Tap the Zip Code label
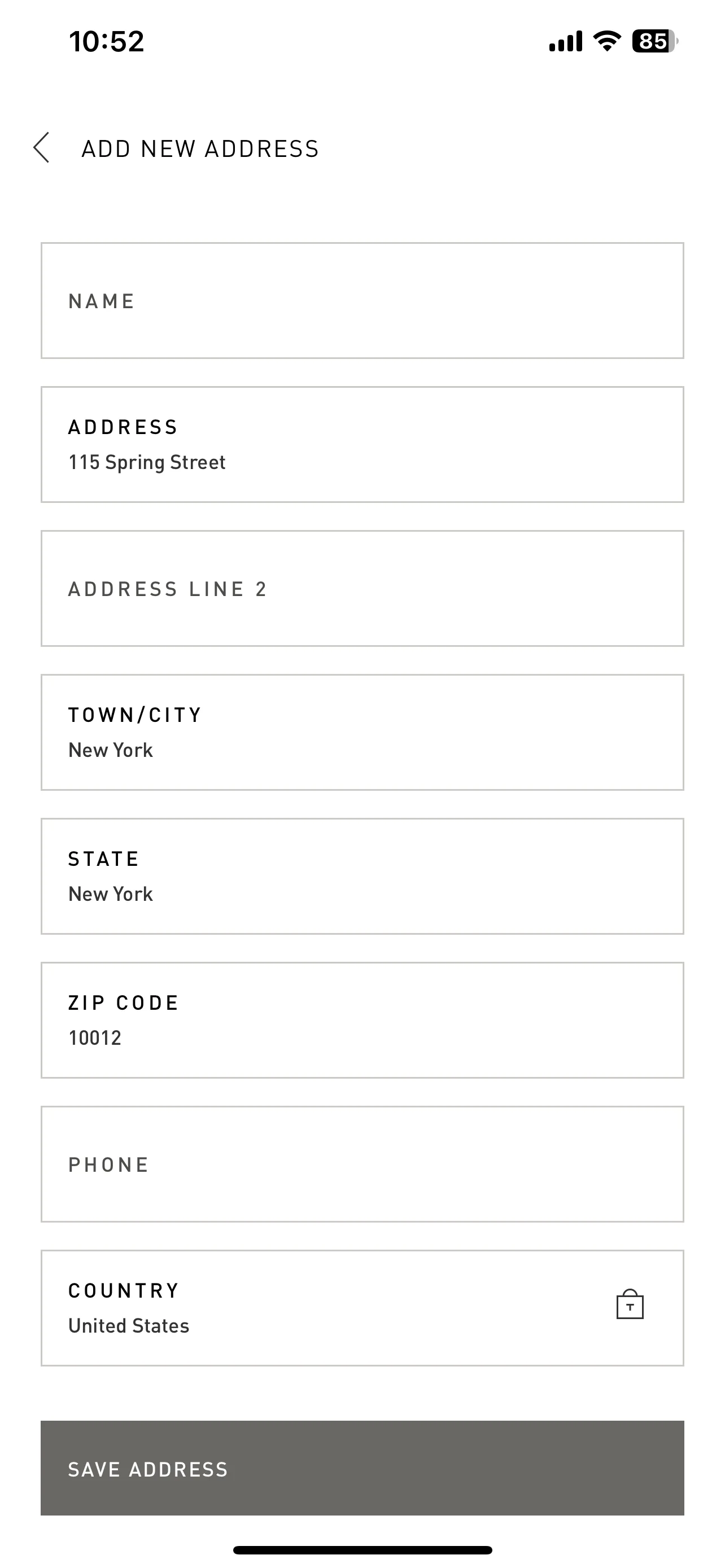The height and width of the screenshot is (1568, 725). [x=124, y=1002]
